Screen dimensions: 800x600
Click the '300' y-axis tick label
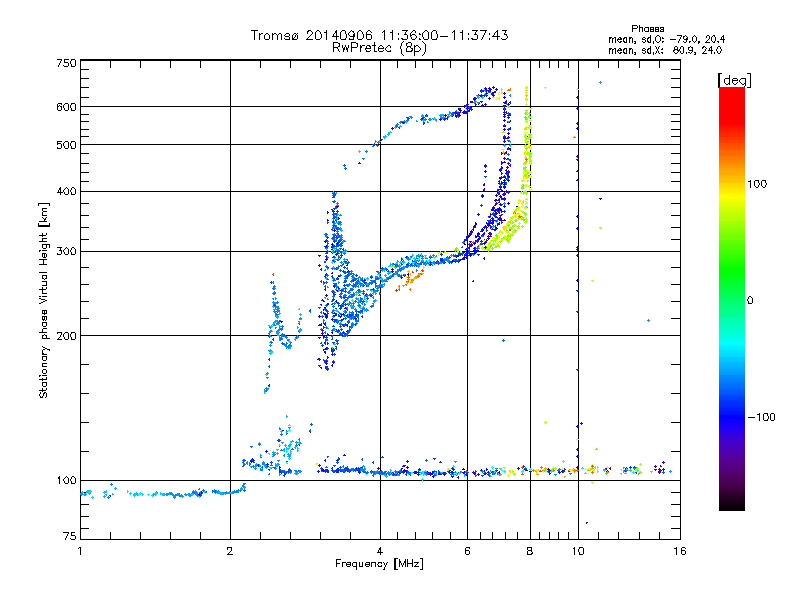pyautogui.click(x=66, y=251)
